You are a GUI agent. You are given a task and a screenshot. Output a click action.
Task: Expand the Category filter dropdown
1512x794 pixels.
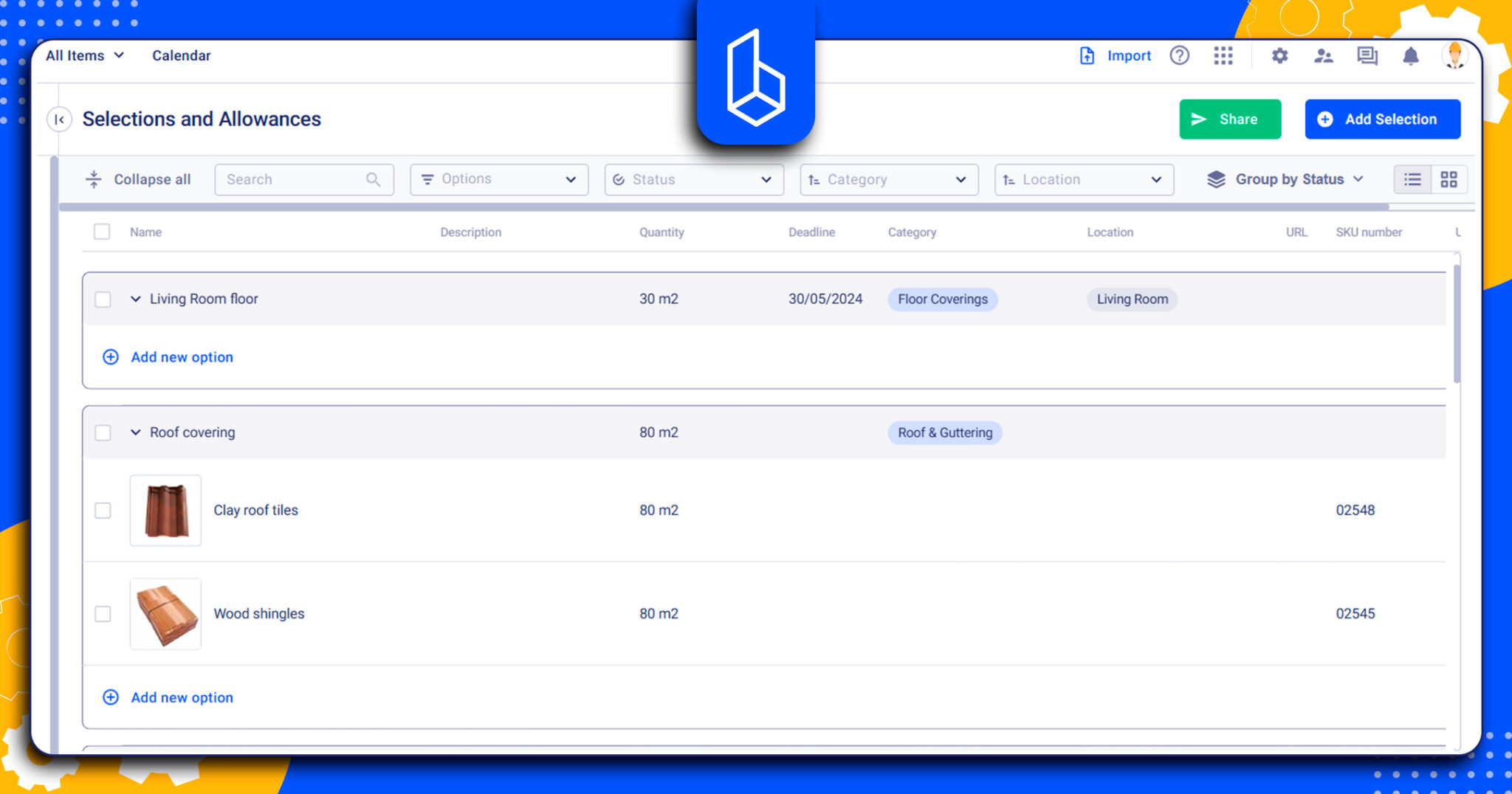click(888, 179)
